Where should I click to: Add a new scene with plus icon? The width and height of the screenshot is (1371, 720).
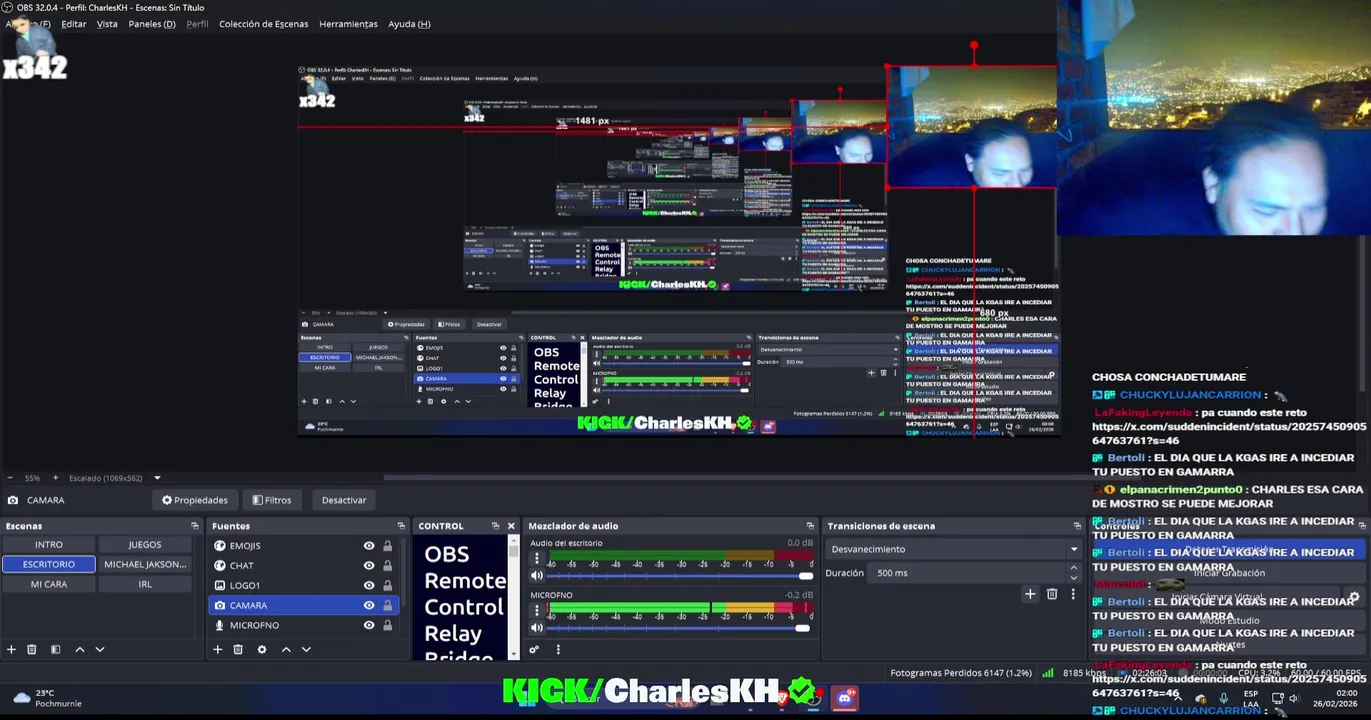pyautogui.click(x=11, y=649)
